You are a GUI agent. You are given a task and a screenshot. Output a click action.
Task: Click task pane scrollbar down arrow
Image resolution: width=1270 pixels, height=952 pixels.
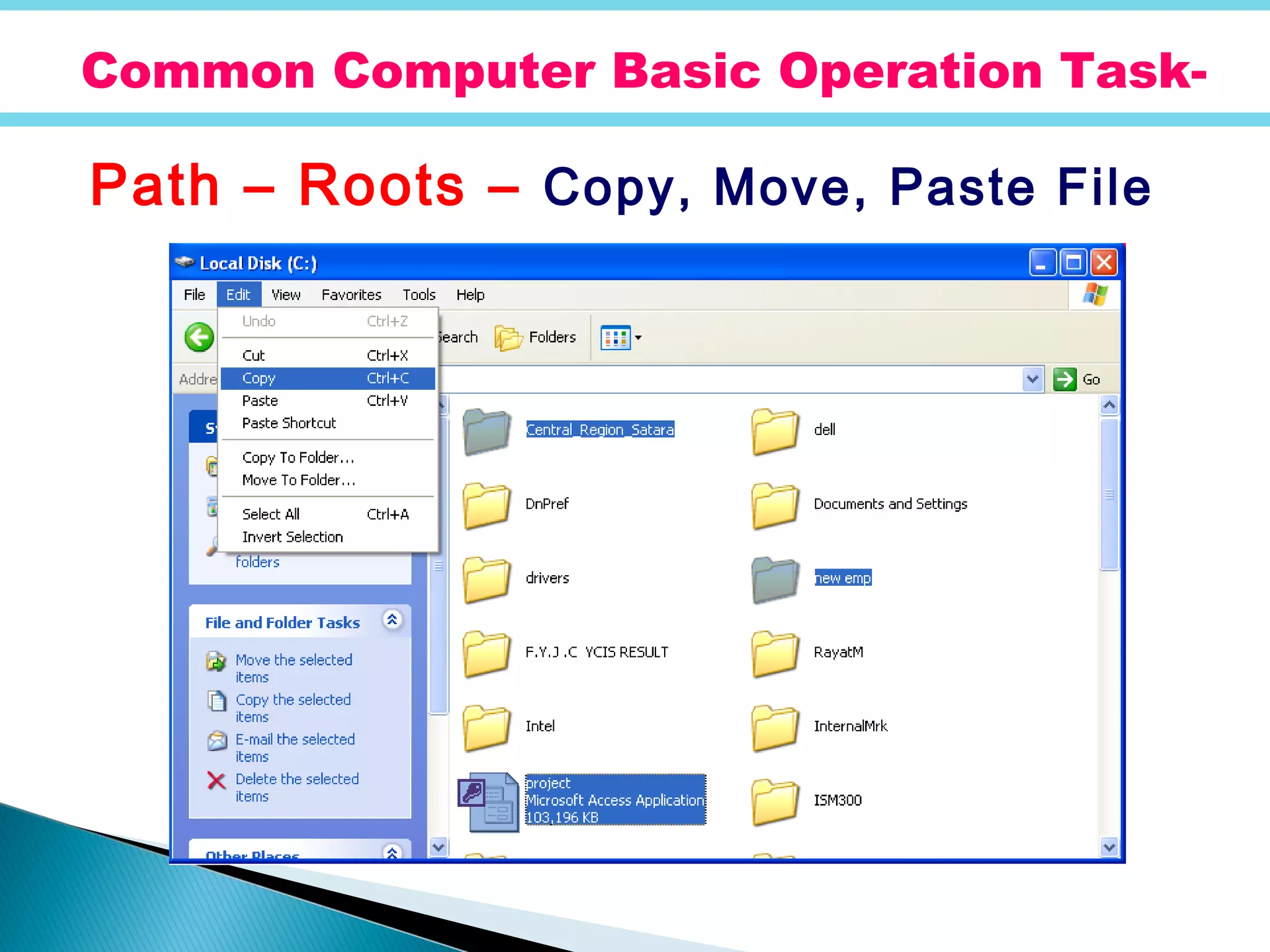(438, 847)
